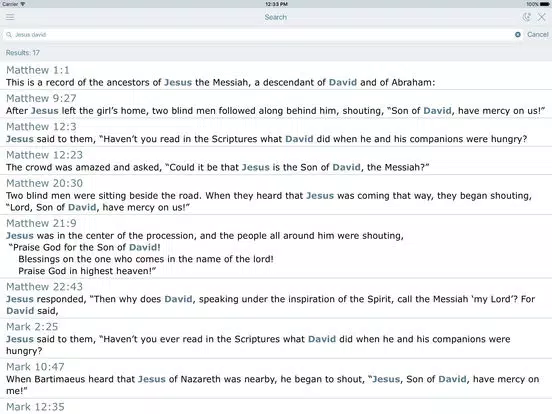This screenshot has width=552, height=414.
Task: Open Mark 10:47 search result
Action: [276, 378]
